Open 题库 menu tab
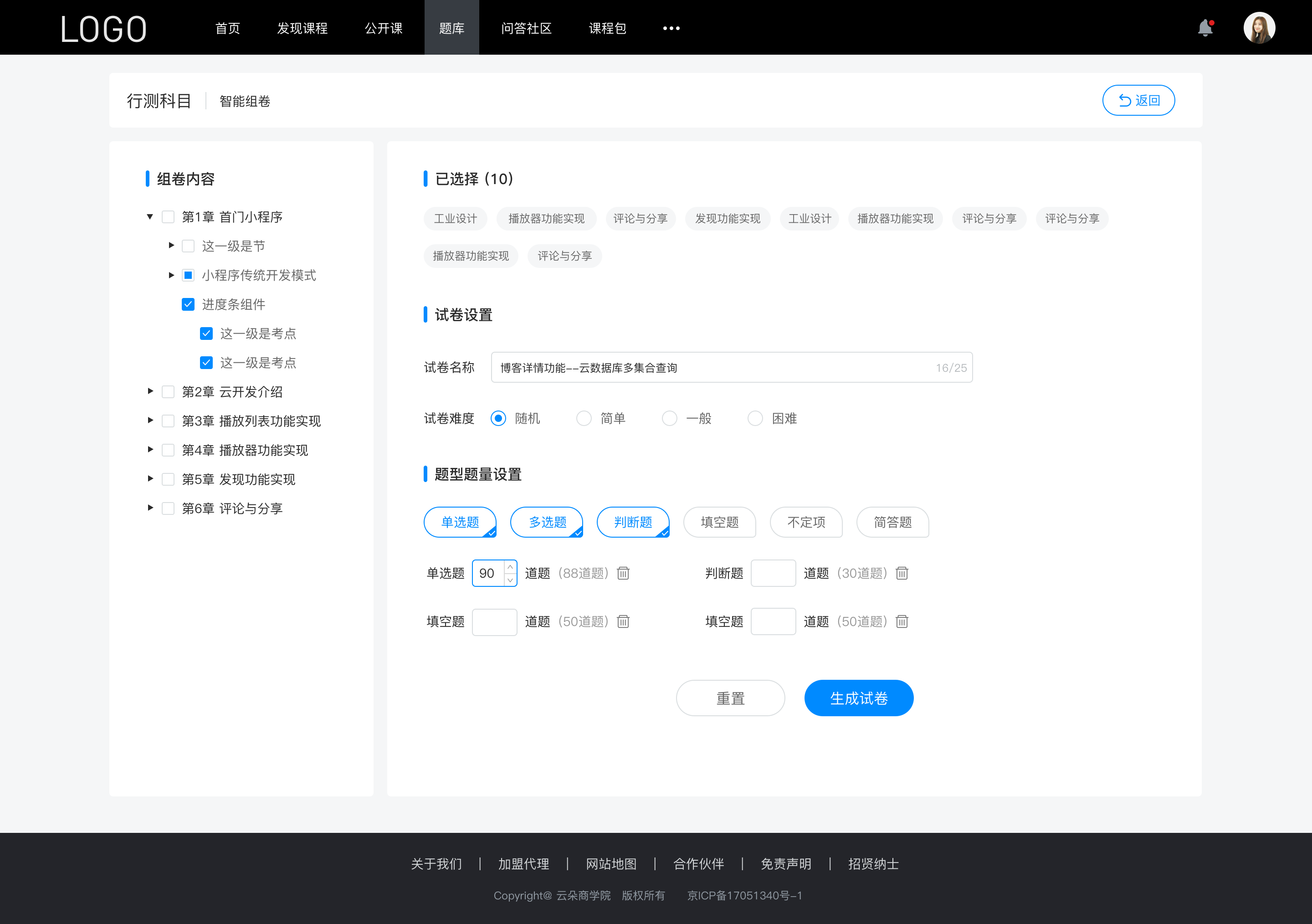 pyautogui.click(x=450, y=27)
